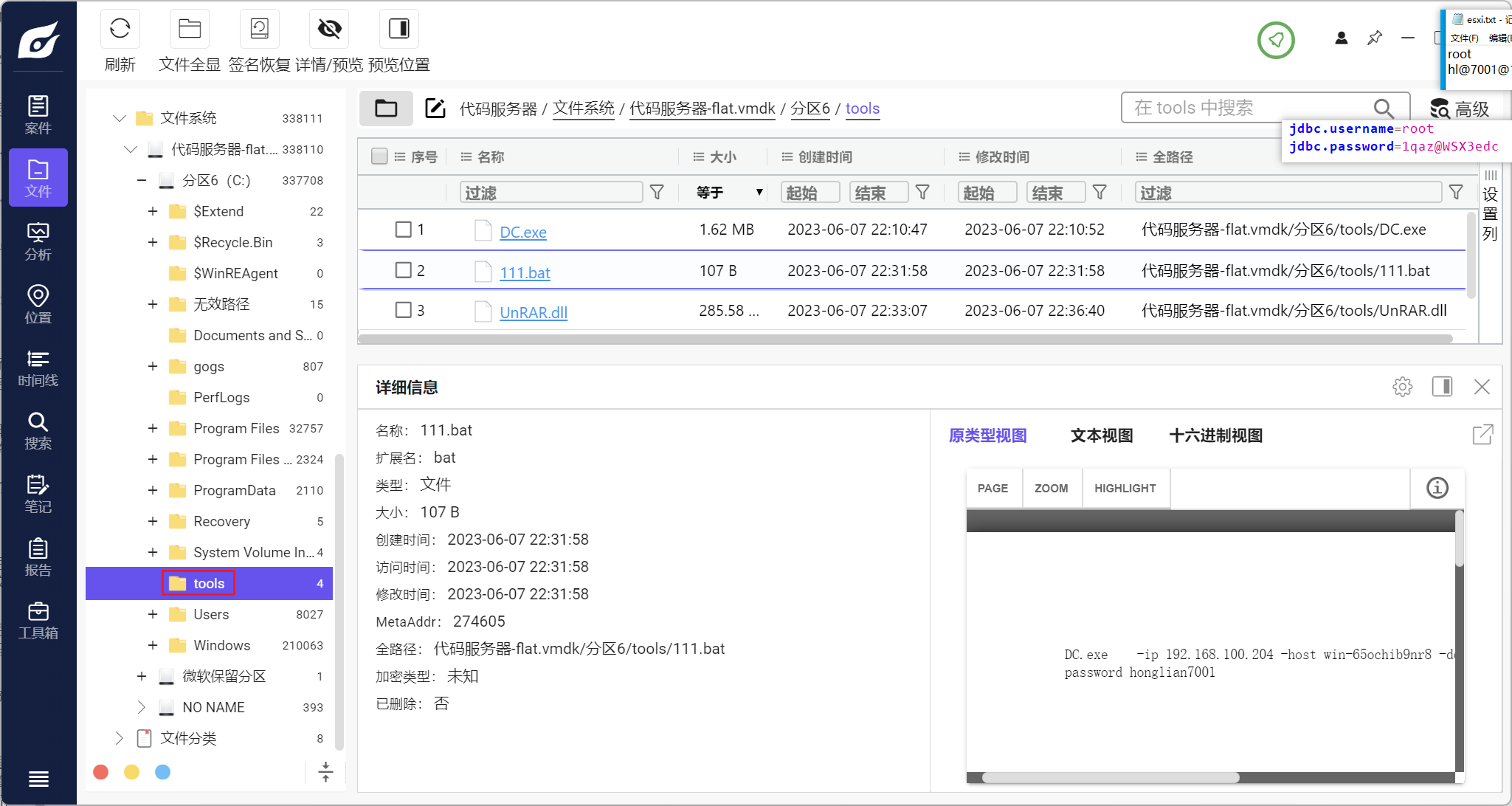The image size is (1512, 806).
Task: Click the 预览位置 layout icon
Action: [x=399, y=29]
